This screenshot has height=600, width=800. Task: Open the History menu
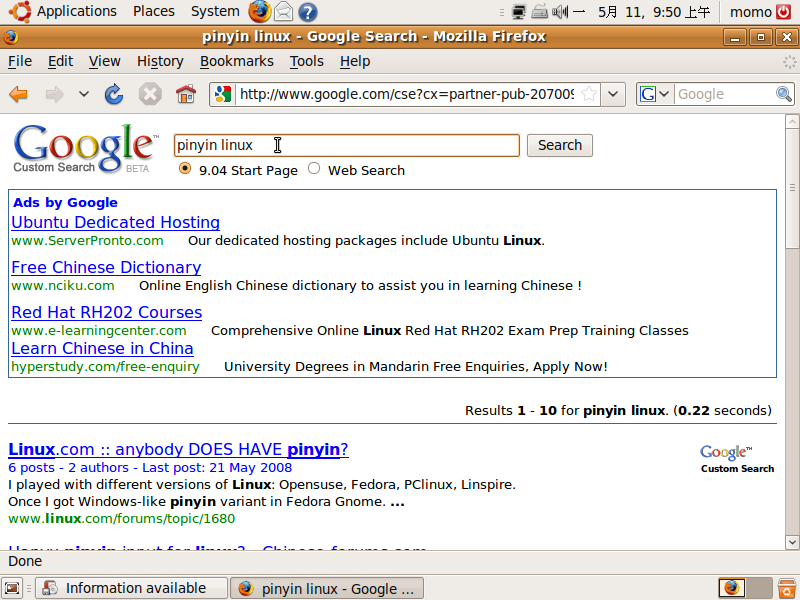(160, 61)
